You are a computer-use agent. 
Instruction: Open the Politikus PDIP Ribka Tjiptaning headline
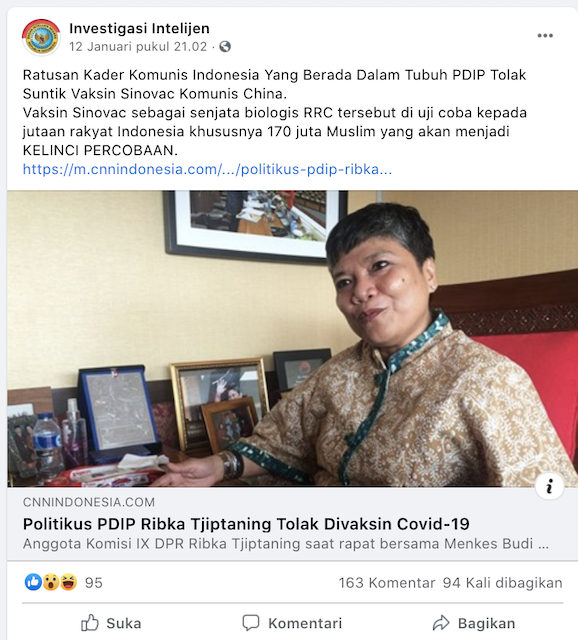[246, 524]
